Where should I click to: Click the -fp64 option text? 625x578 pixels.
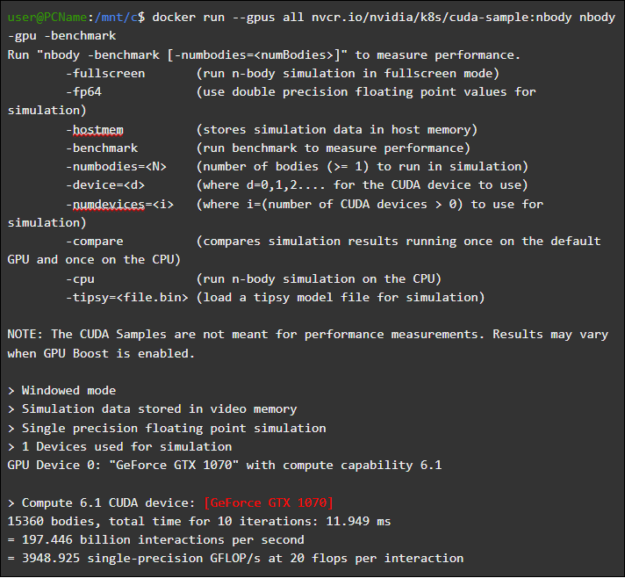(x=84, y=92)
